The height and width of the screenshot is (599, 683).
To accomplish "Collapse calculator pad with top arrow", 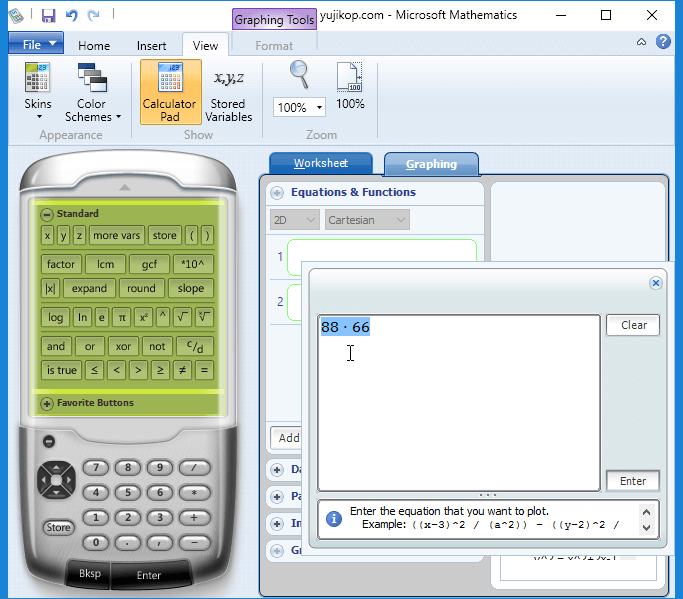I will click(x=125, y=187).
